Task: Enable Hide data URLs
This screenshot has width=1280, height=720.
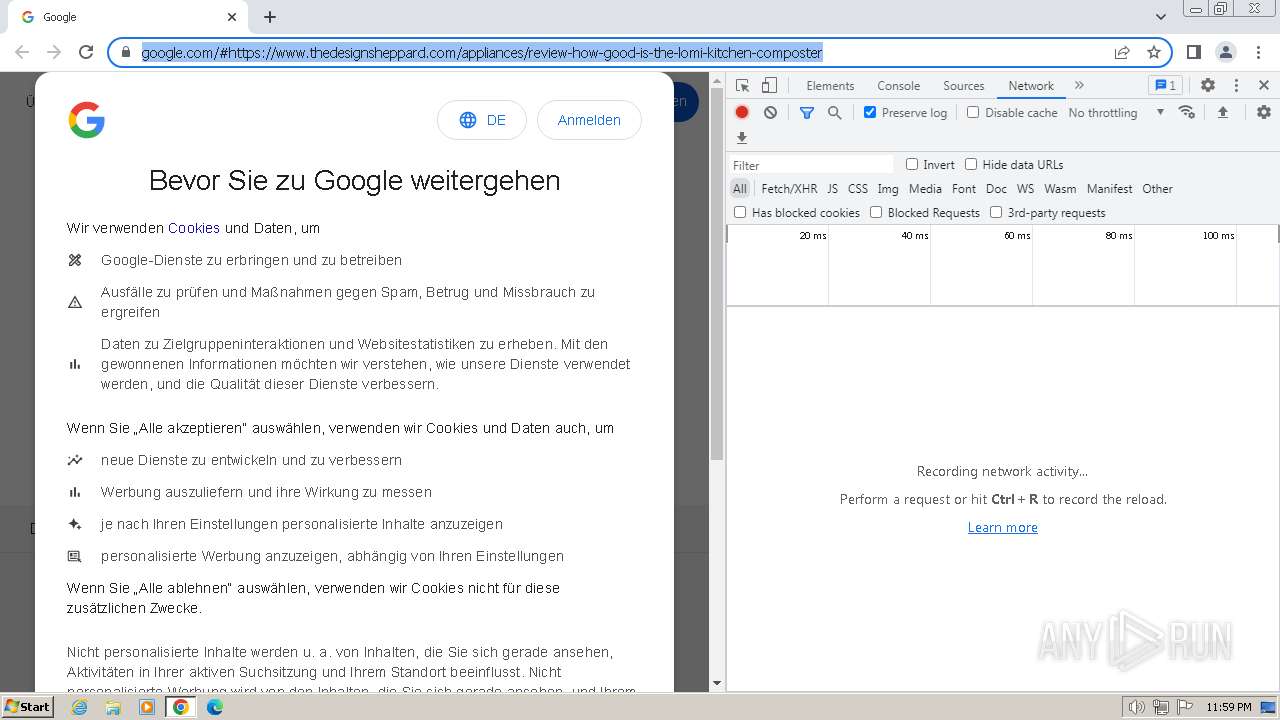Action: (x=971, y=164)
